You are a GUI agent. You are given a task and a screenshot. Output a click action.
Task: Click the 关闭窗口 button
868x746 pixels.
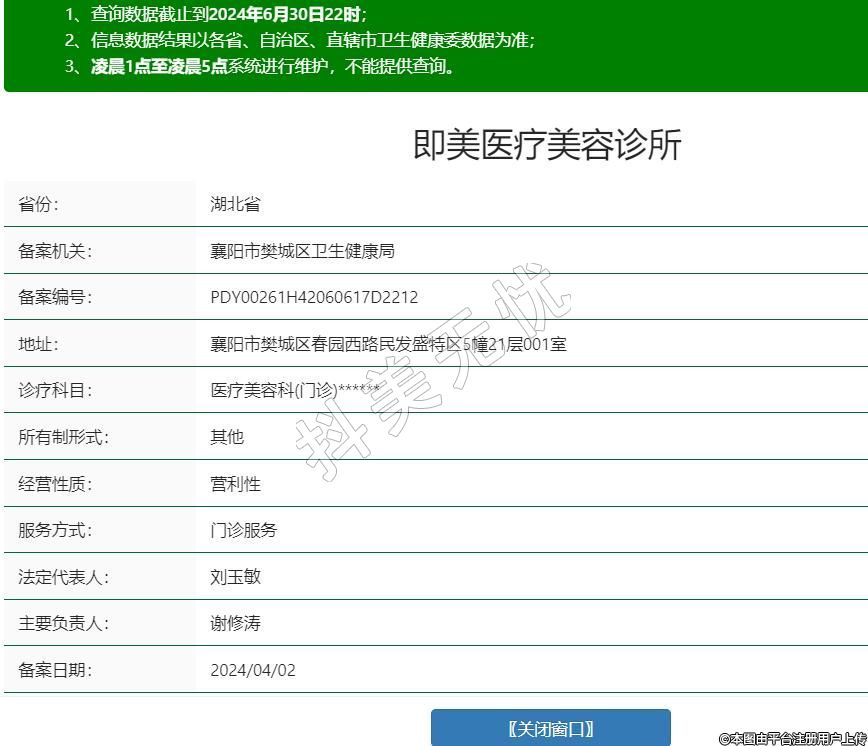pyautogui.click(x=550, y=728)
